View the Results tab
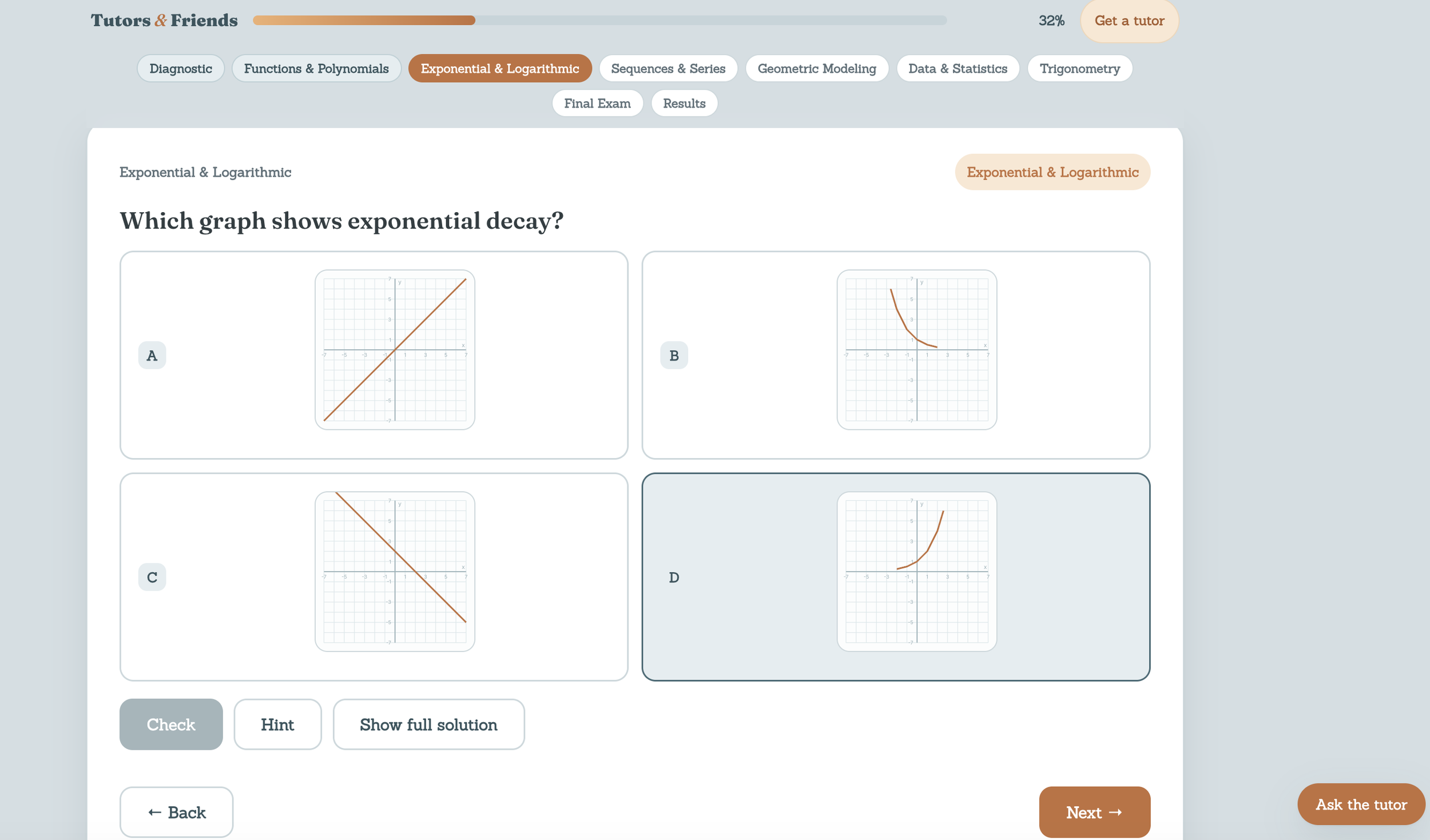This screenshot has width=1430, height=840. 684,103
